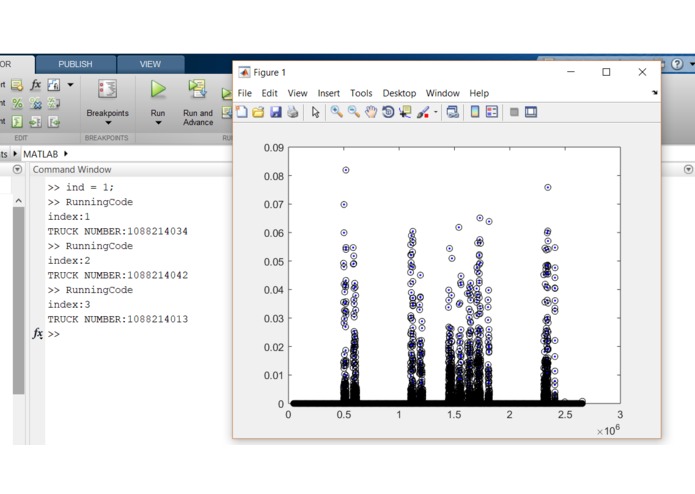Select the Data Cursor tool
Screen dimensions: 695x494
[405, 112]
